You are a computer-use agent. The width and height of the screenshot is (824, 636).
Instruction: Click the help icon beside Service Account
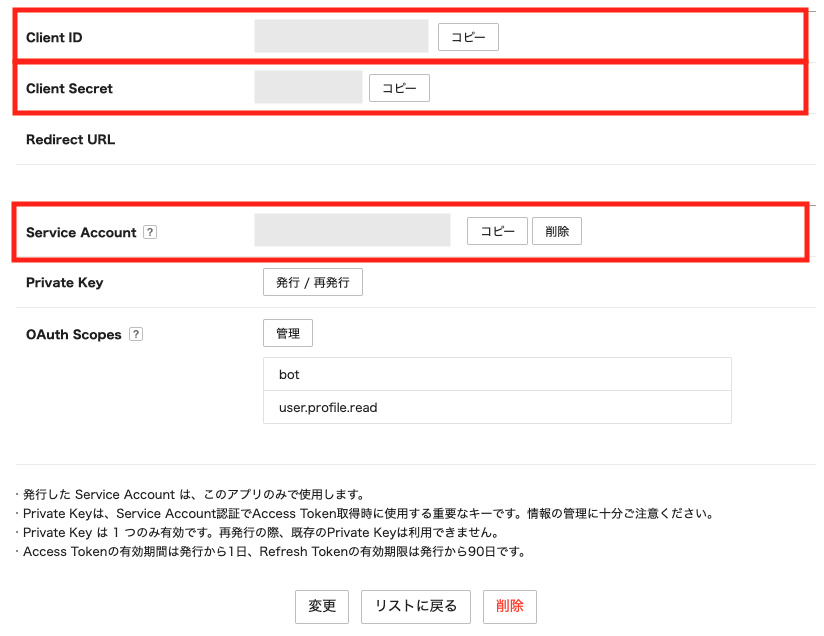(150, 232)
